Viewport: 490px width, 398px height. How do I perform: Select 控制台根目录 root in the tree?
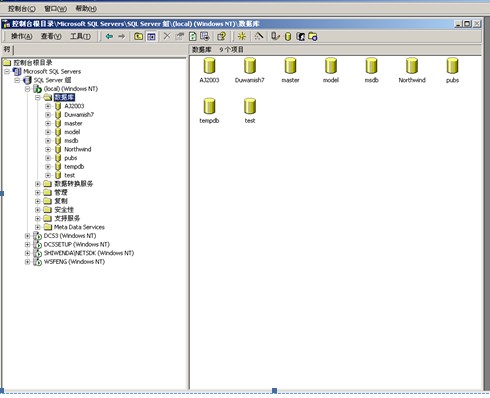click(33, 63)
